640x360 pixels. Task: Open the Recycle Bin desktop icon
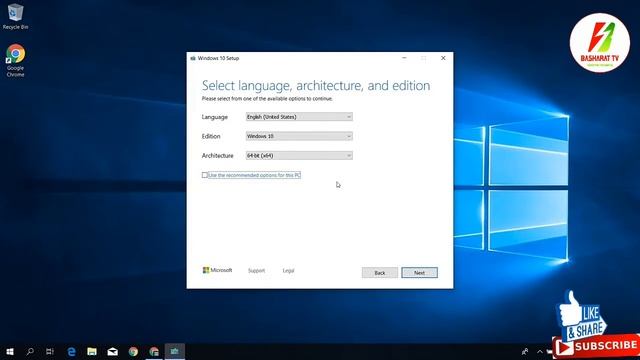click(15, 16)
